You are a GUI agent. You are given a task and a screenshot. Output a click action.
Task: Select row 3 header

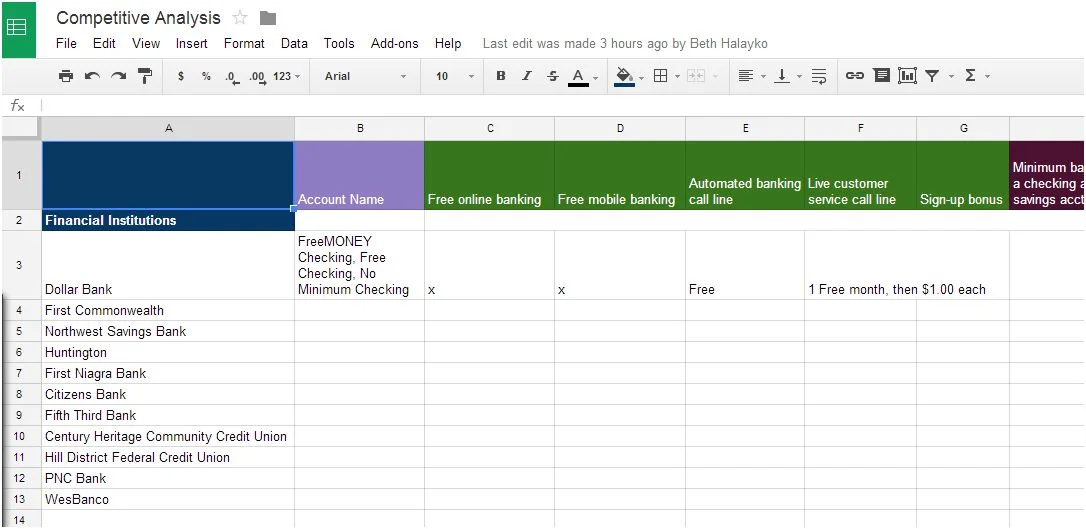[x=19, y=265]
